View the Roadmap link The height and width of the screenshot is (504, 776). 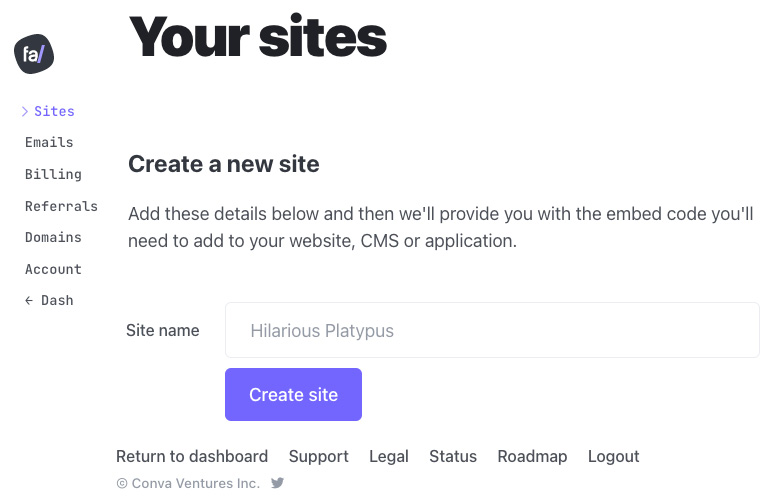(532, 456)
